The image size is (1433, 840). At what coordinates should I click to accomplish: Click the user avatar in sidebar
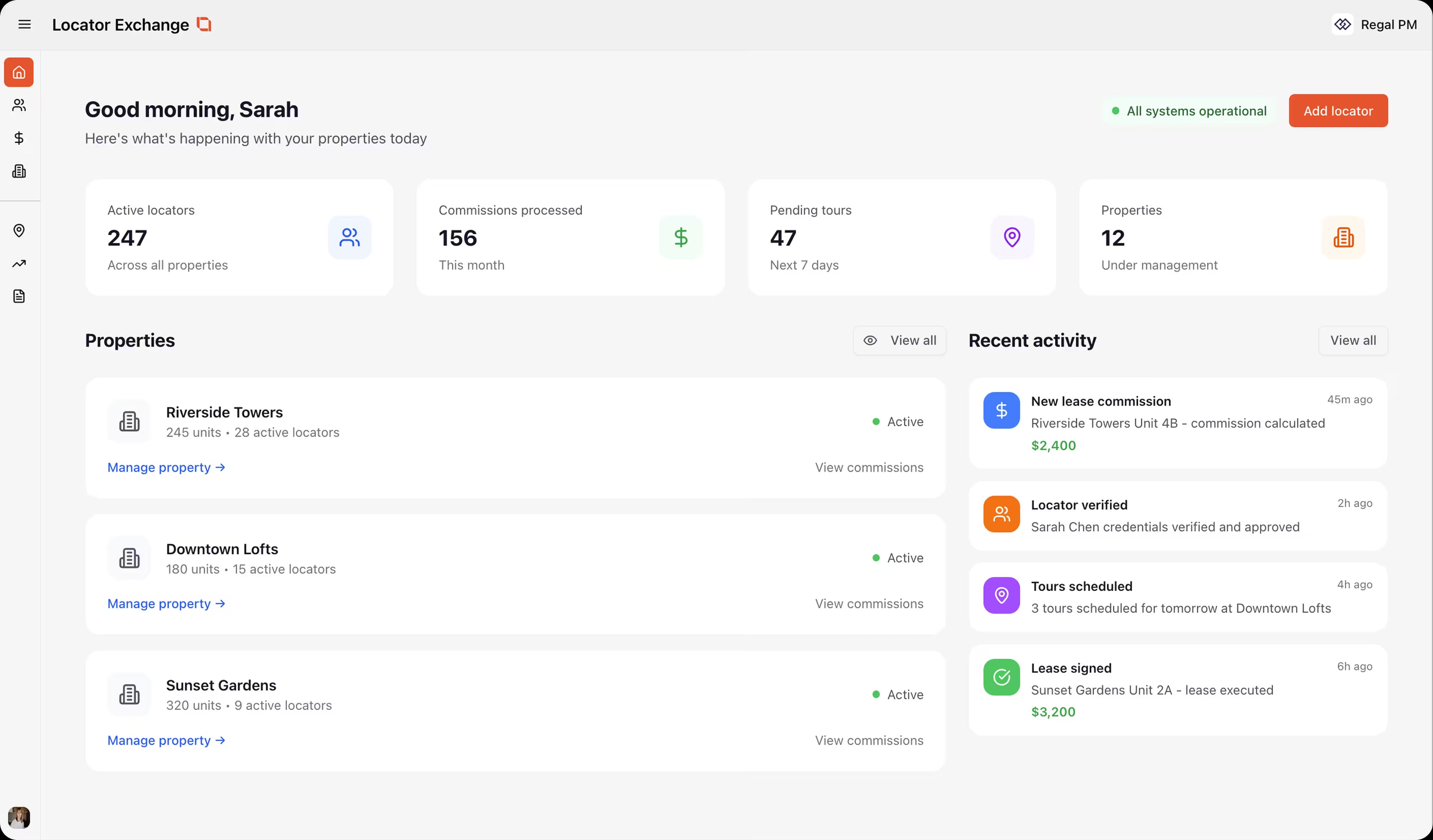(x=19, y=817)
